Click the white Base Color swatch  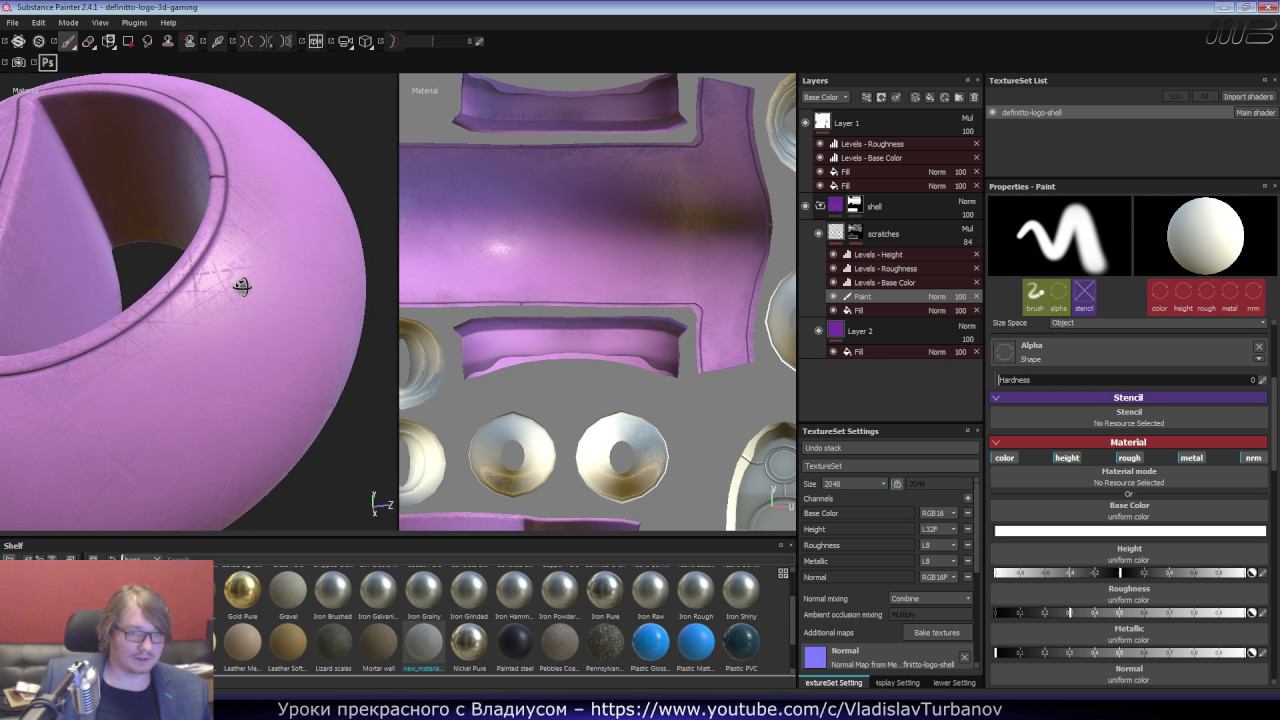[1129, 531]
